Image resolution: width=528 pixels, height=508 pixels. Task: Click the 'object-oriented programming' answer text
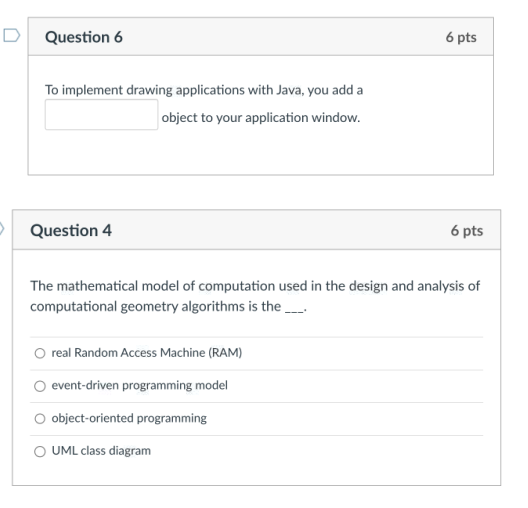click(129, 418)
